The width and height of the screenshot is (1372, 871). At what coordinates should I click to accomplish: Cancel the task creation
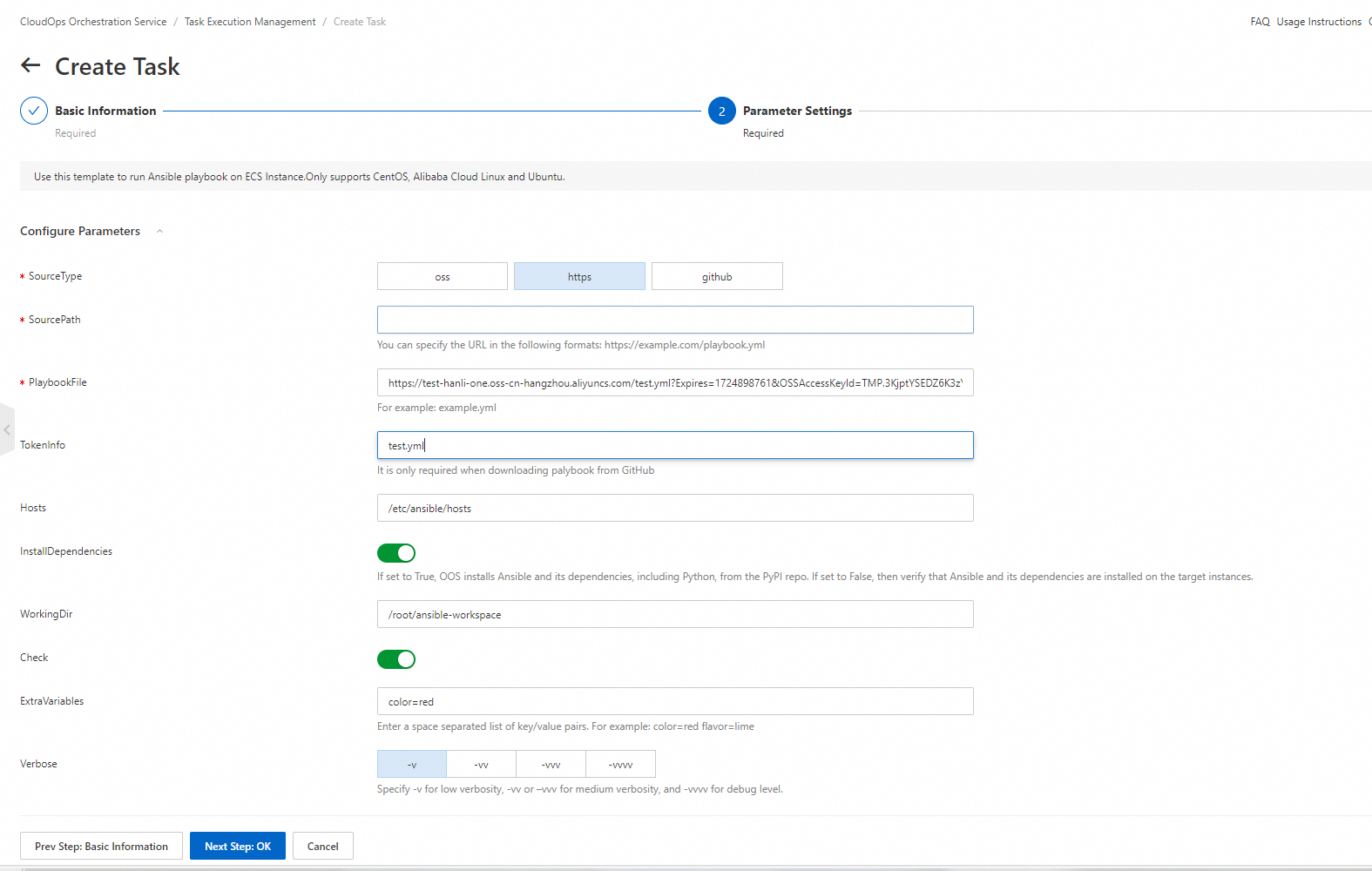(x=323, y=846)
